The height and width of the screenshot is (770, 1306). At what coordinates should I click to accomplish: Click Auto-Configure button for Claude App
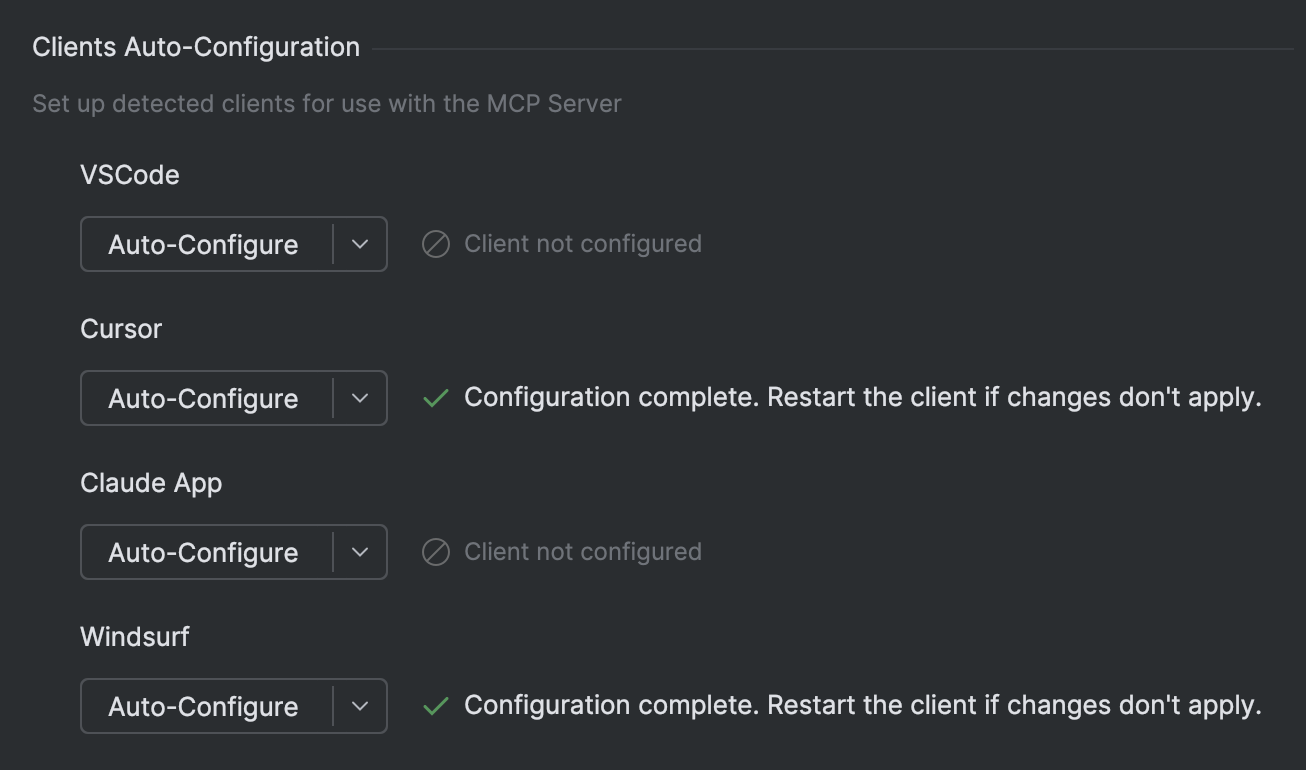pos(204,553)
